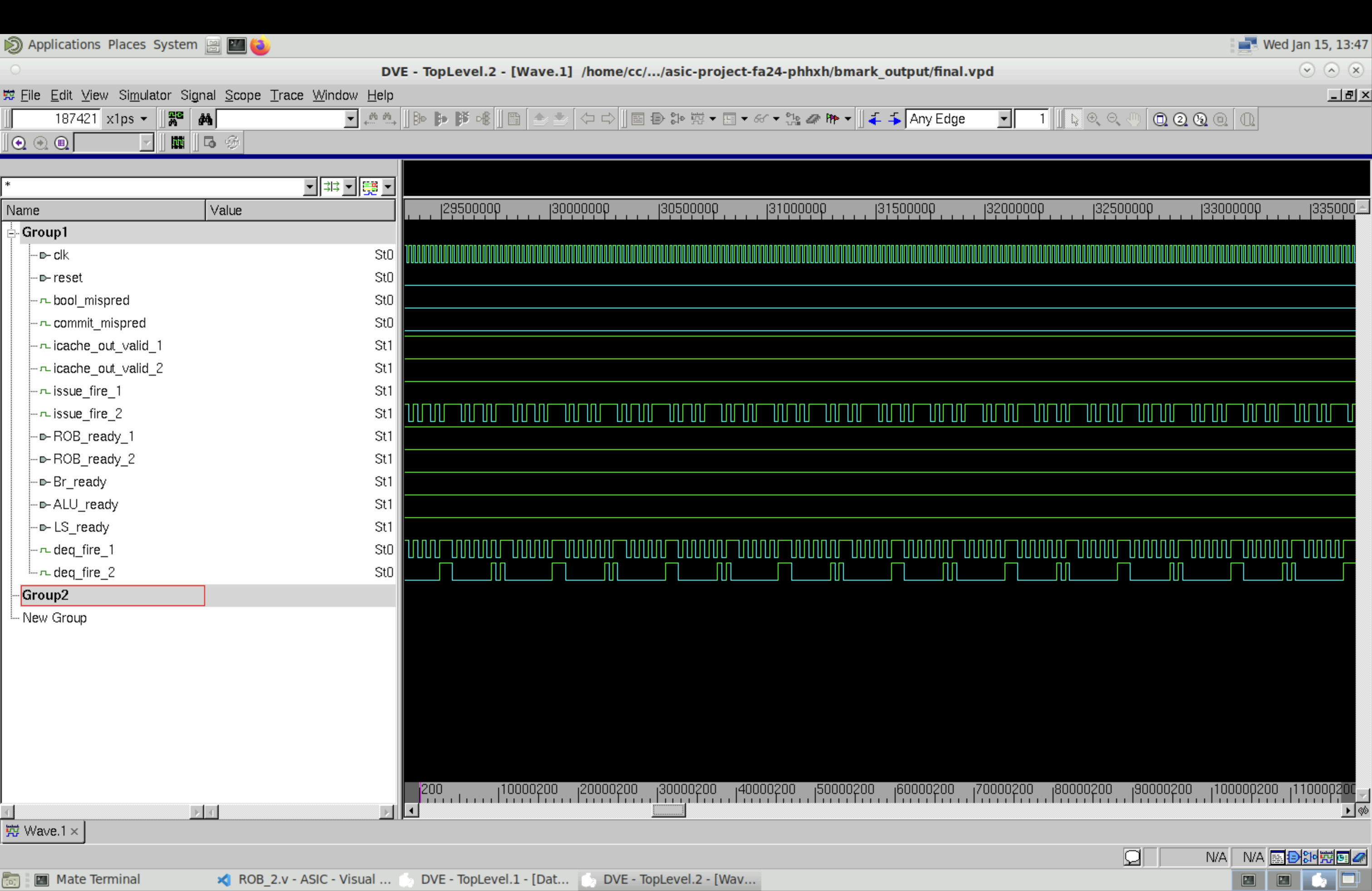This screenshot has height=891, width=1372.
Task: Open the Any Edge dropdown
Action: (1004, 119)
